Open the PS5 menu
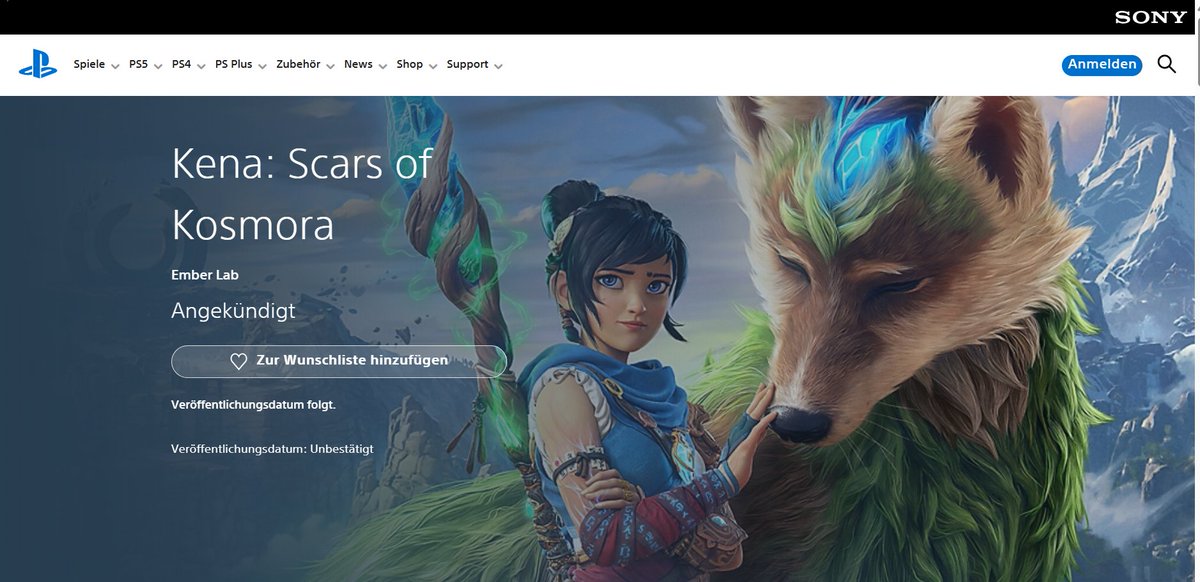Image resolution: width=1200 pixels, height=582 pixels. click(x=138, y=64)
